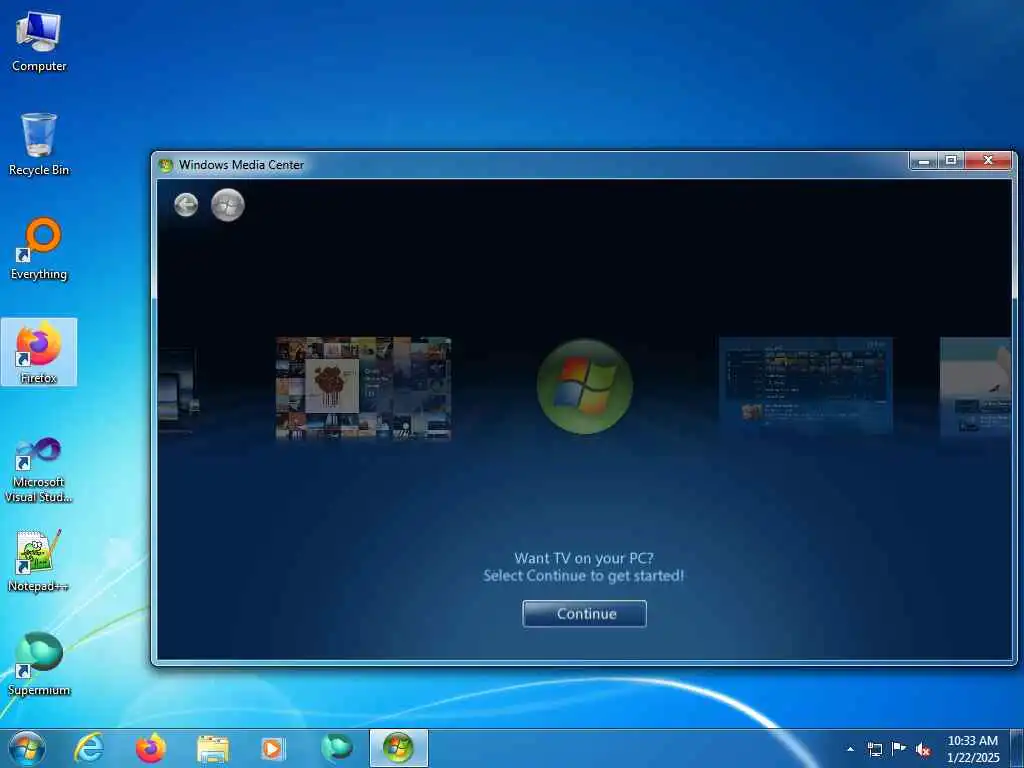
Task: Open Supermium from the taskbar
Action: (337, 748)
